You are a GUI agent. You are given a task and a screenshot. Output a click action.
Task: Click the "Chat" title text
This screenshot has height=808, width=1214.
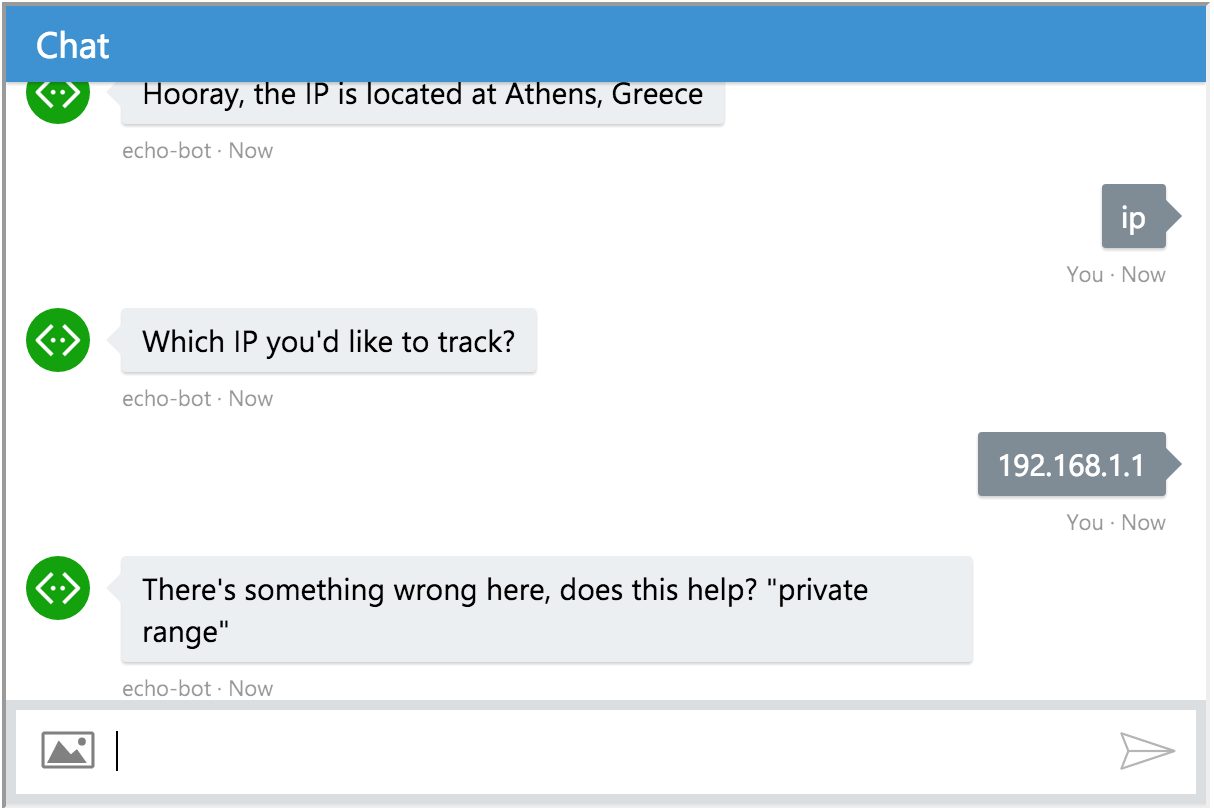[73, 46]
